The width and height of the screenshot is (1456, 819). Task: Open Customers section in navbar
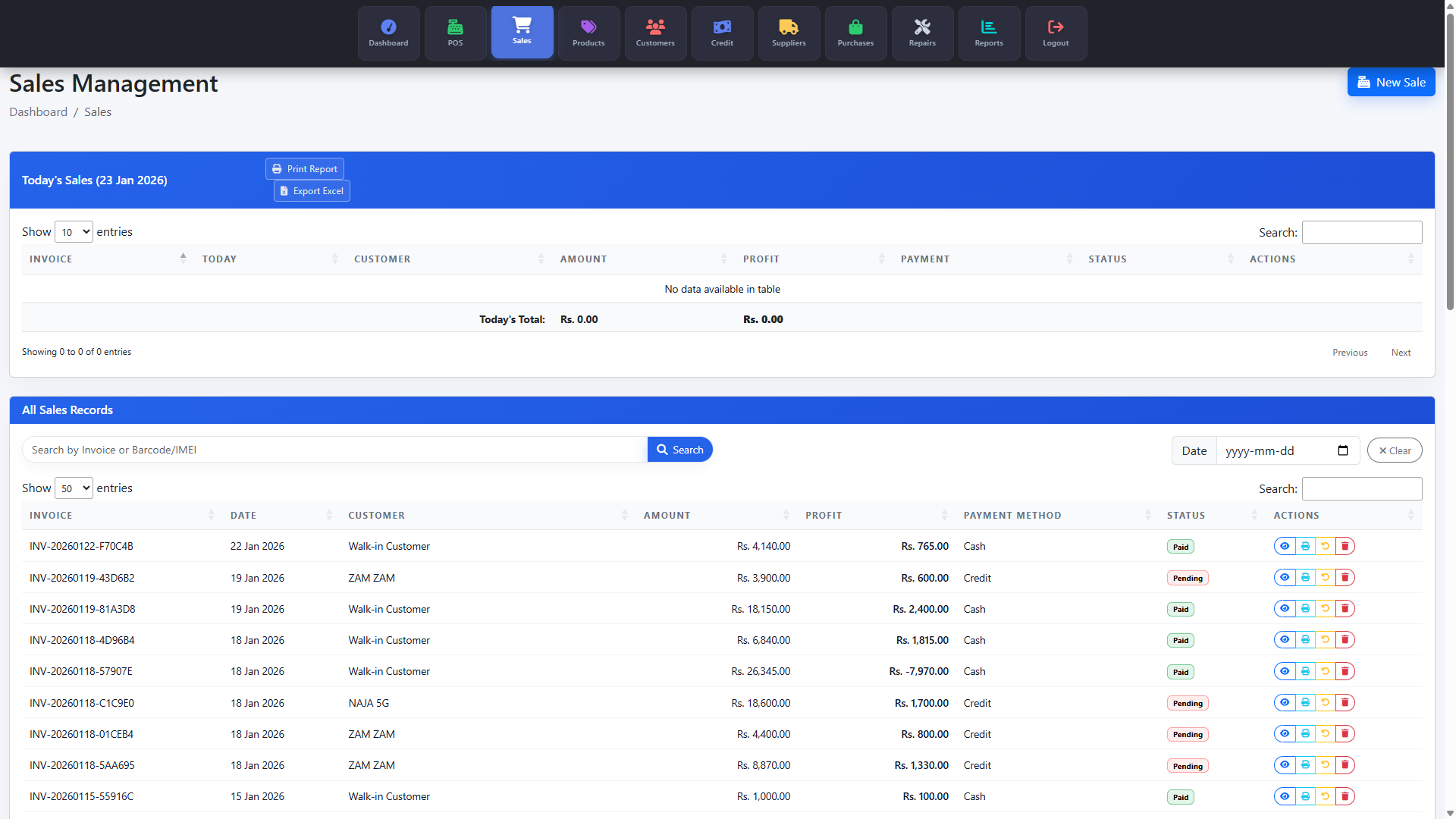(x=655, y=33)
